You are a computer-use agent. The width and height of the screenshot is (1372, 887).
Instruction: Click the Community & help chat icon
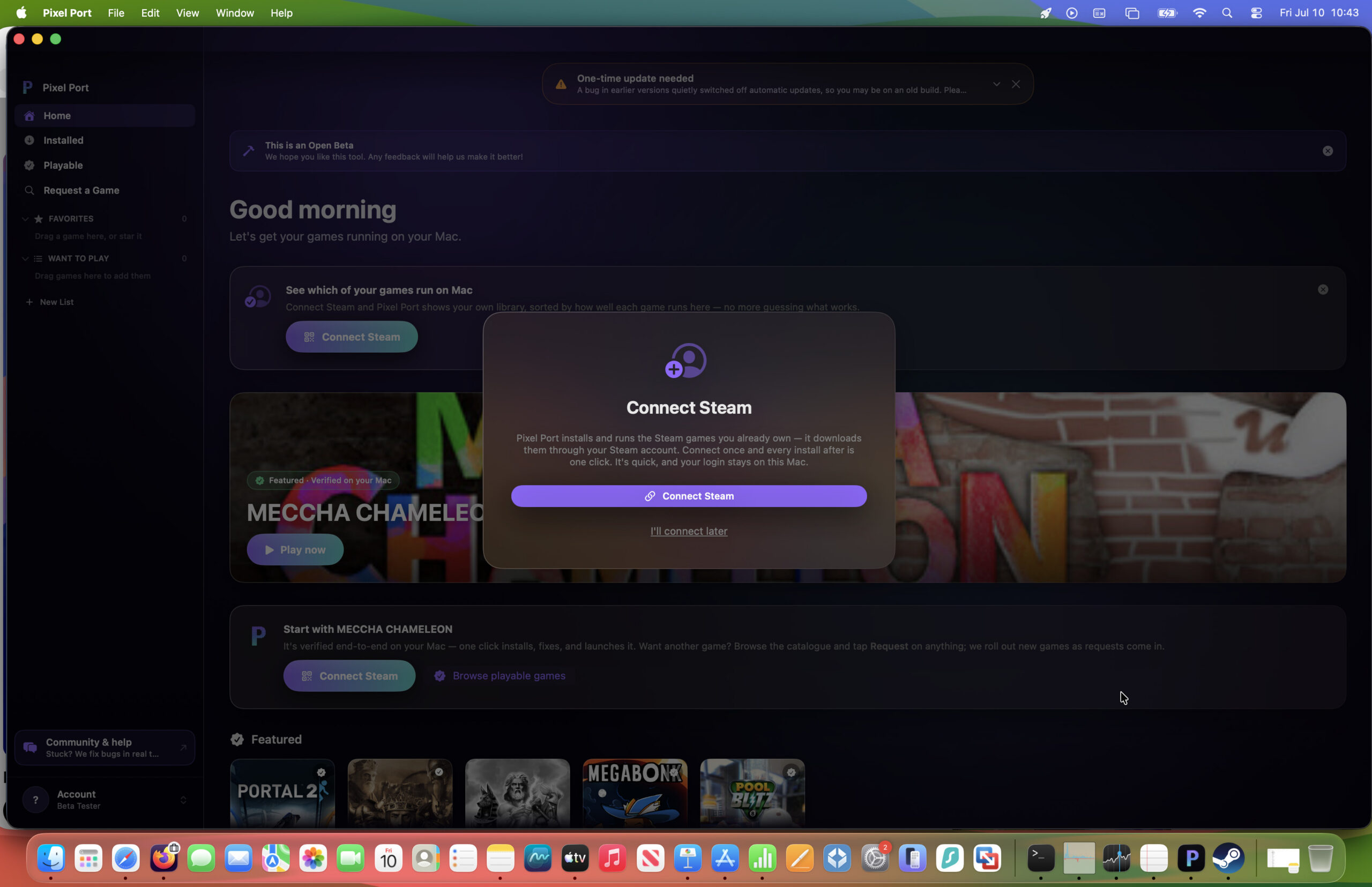coord(30,747)
